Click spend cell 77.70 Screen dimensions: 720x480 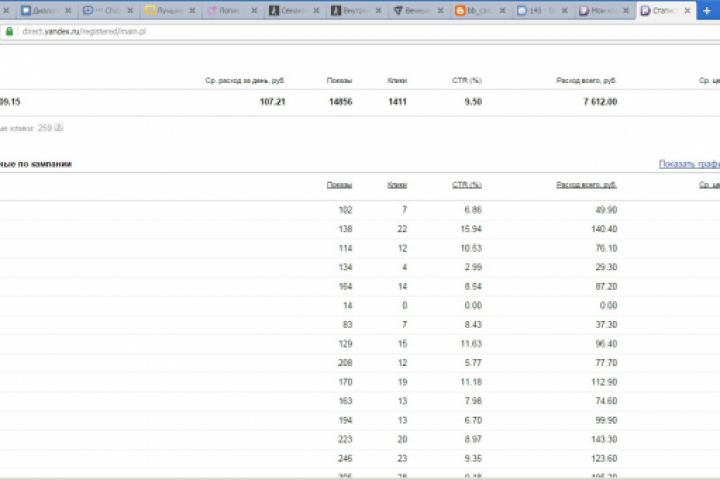[x=606, y=363]
